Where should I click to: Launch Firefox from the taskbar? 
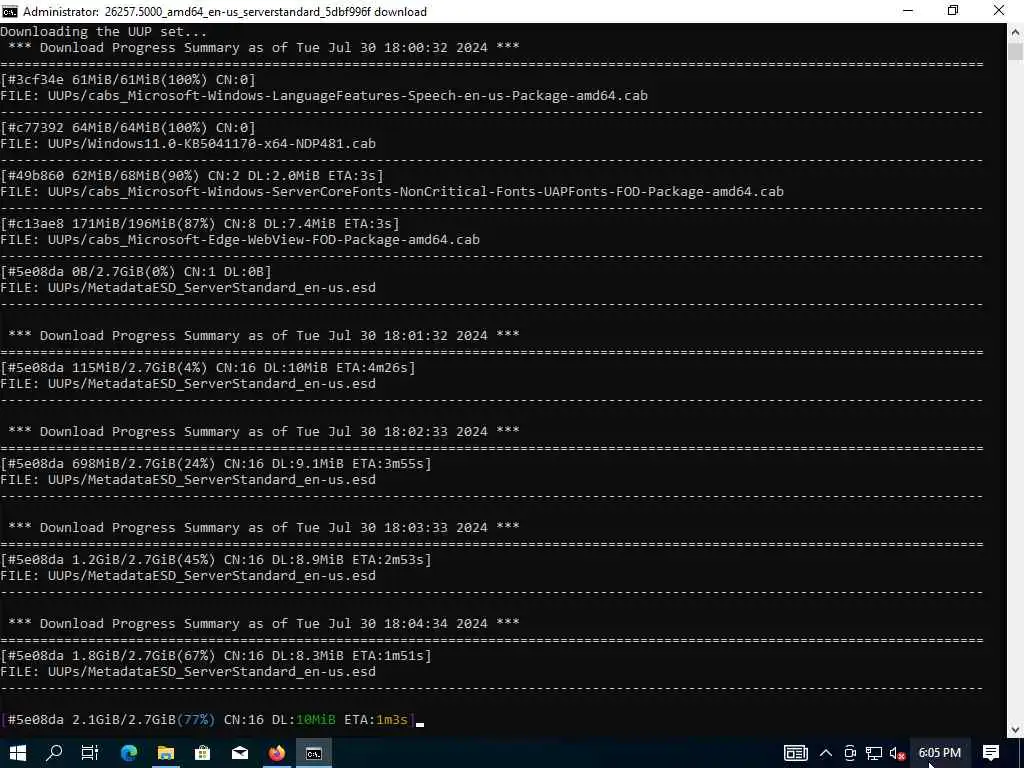276,753
